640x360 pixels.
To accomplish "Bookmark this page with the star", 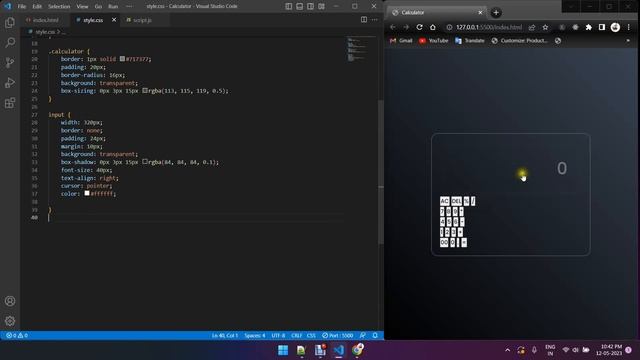I will (545, 27).
